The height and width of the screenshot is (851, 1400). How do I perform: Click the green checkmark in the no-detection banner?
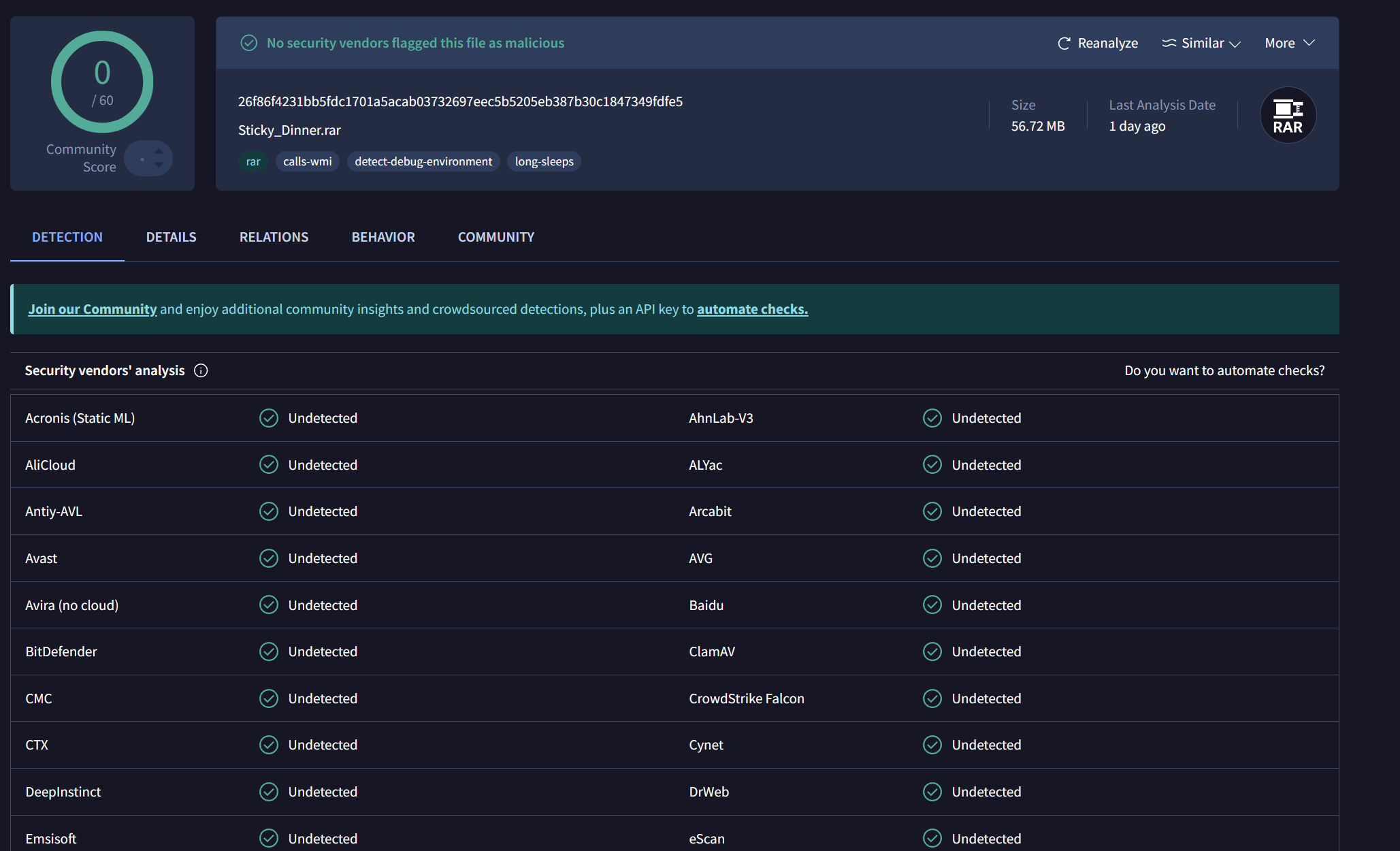249,43
